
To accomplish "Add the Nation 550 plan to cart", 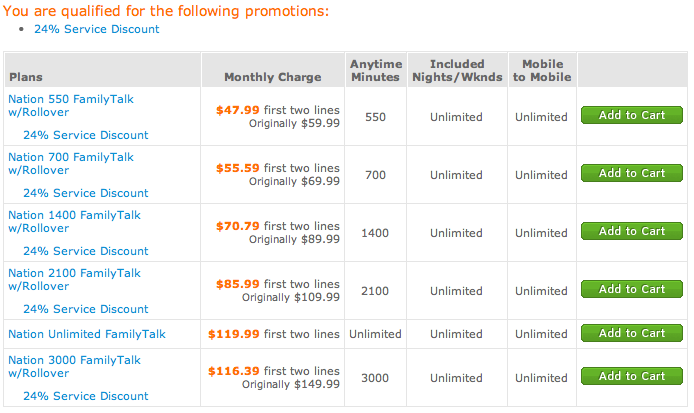I will 632,115.
